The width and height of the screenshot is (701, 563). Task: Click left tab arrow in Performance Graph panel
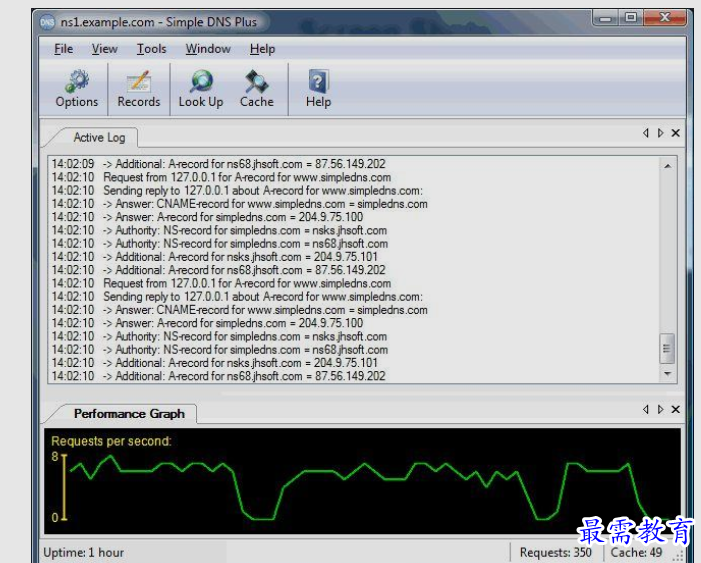[x=646, y=409]
